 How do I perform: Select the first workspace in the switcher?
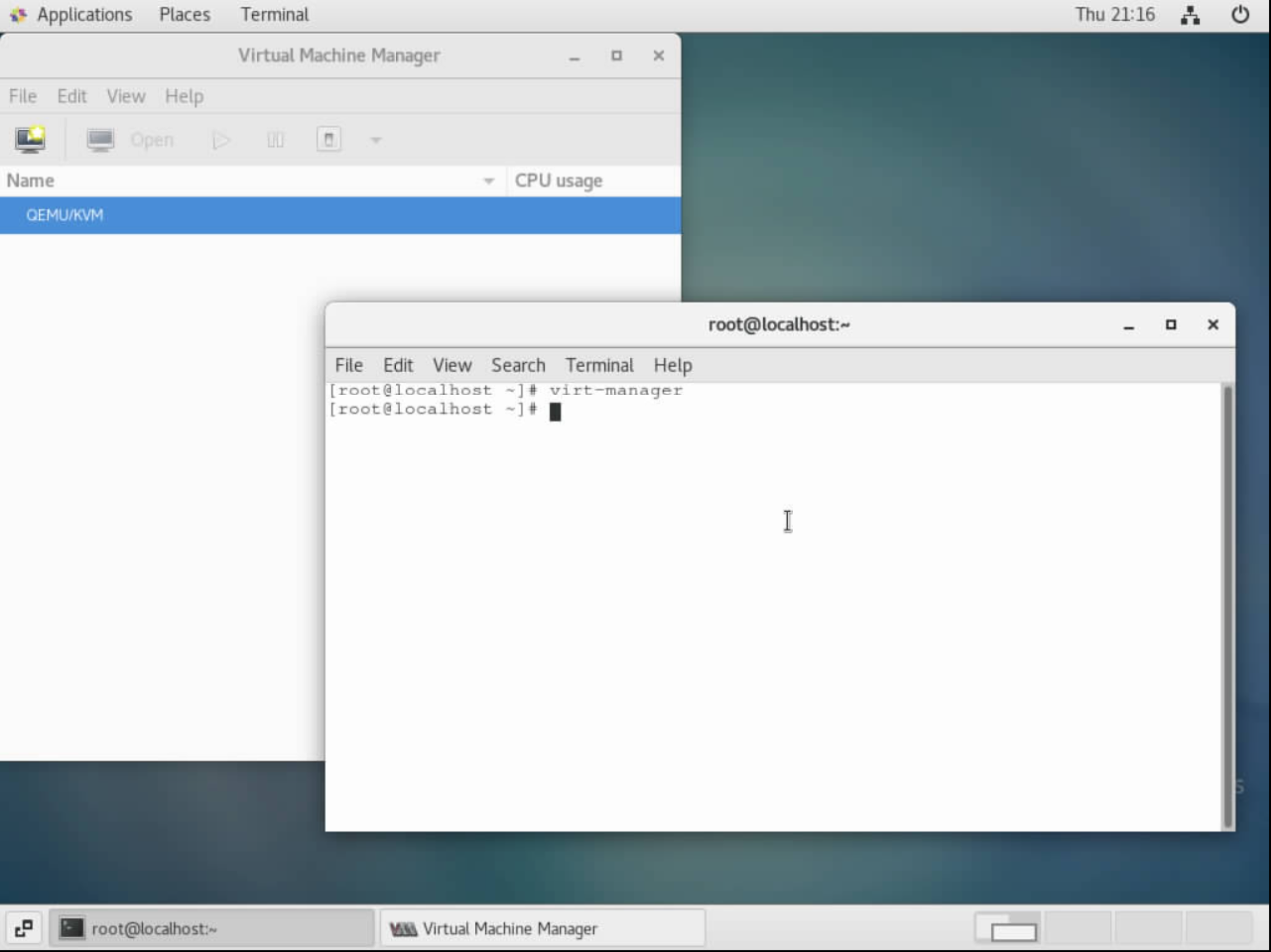coord(1007,928)
